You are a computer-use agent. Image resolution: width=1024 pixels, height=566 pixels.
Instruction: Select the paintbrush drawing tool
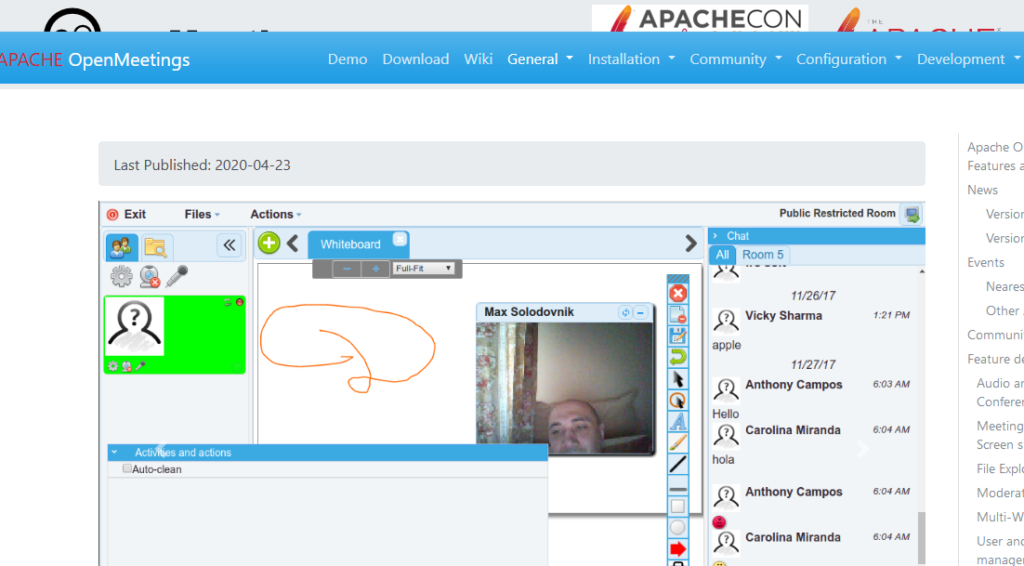pos(678,443)
